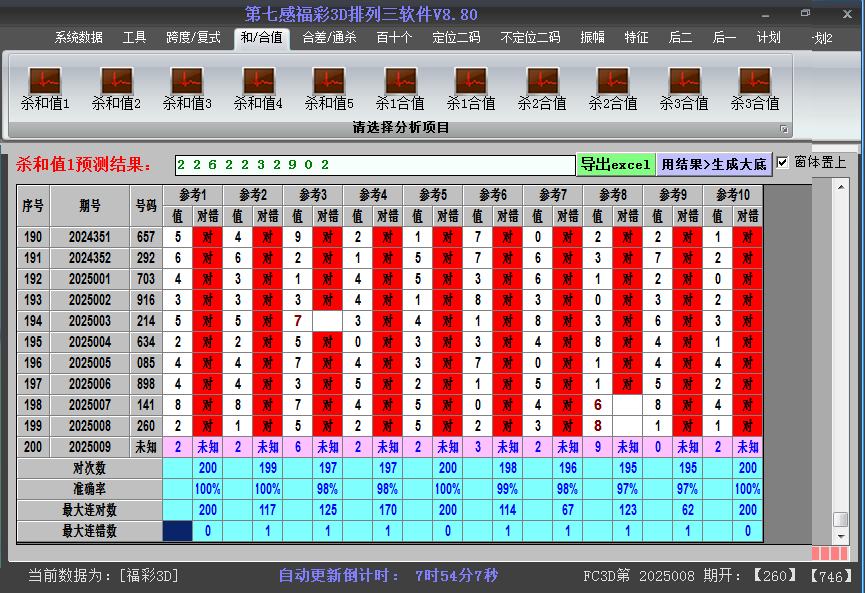This screenshot has width=865, height=593.
Task: Open the 定位二码 tab
Action: click(x=456, y=38)
